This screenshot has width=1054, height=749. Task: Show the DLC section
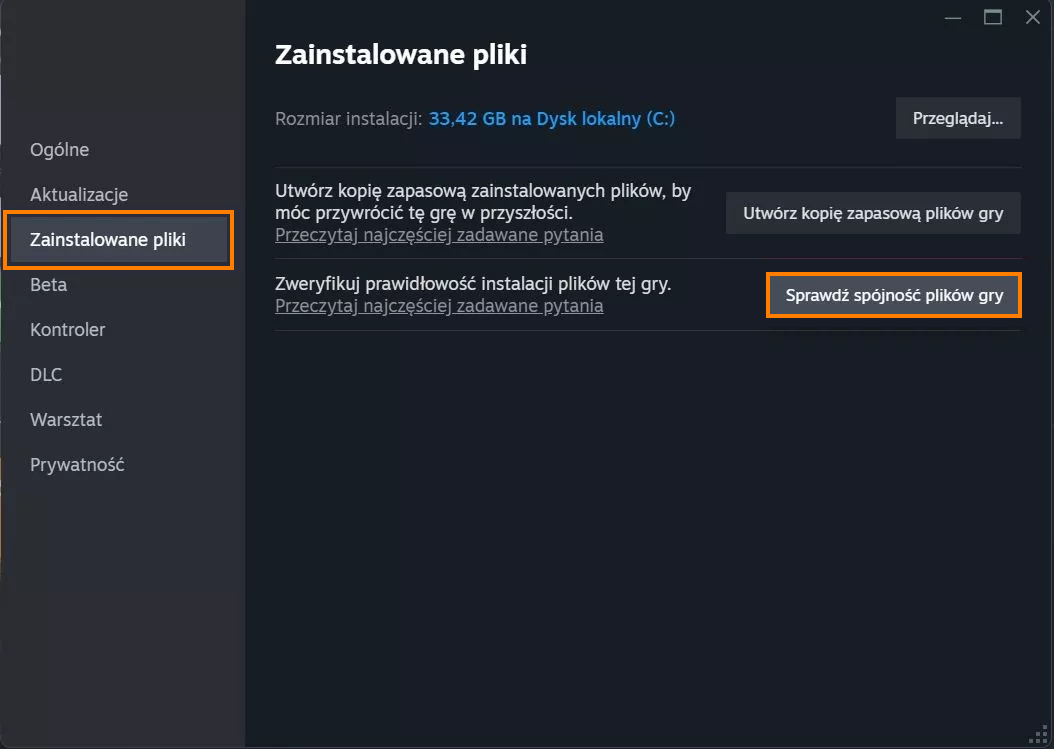(x=46, y=374)
